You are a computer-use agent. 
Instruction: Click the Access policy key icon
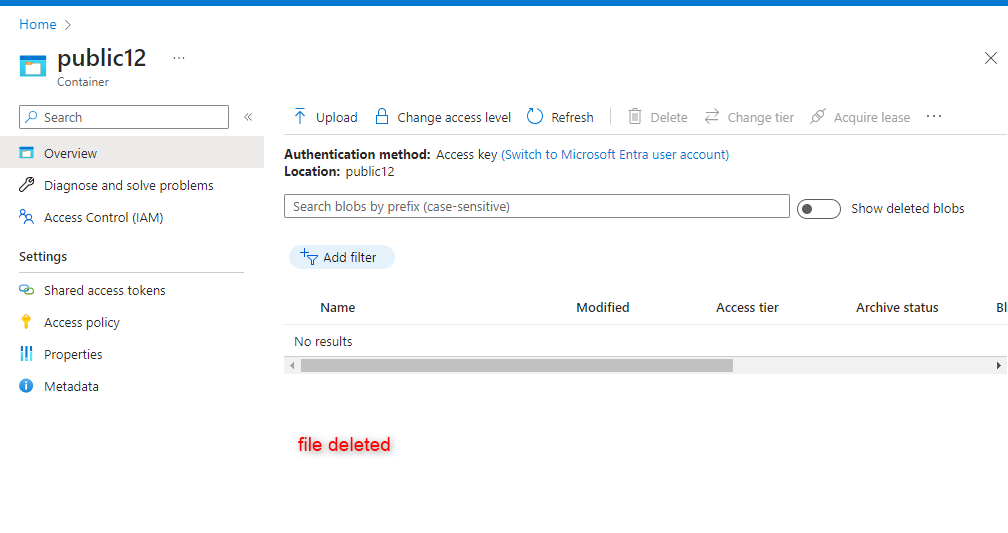pos(26,322)
